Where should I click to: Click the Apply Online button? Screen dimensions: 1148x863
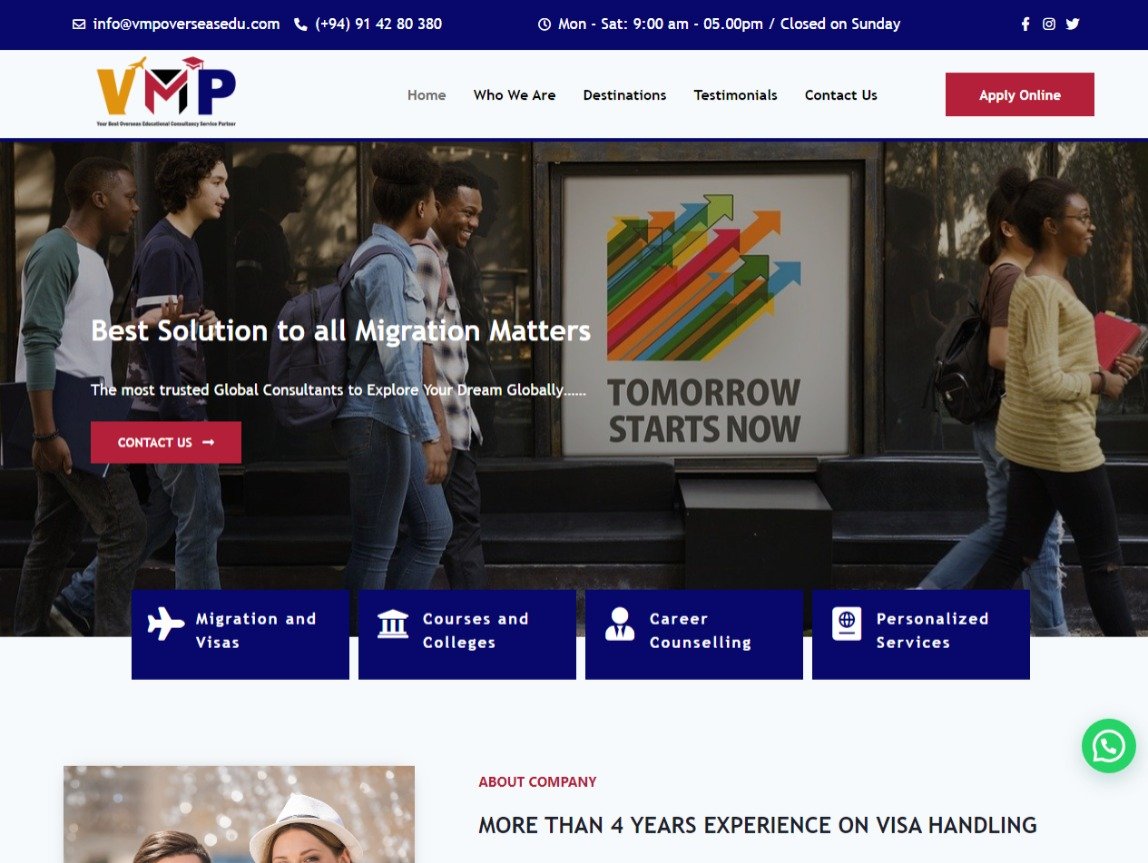[1019, 94]
